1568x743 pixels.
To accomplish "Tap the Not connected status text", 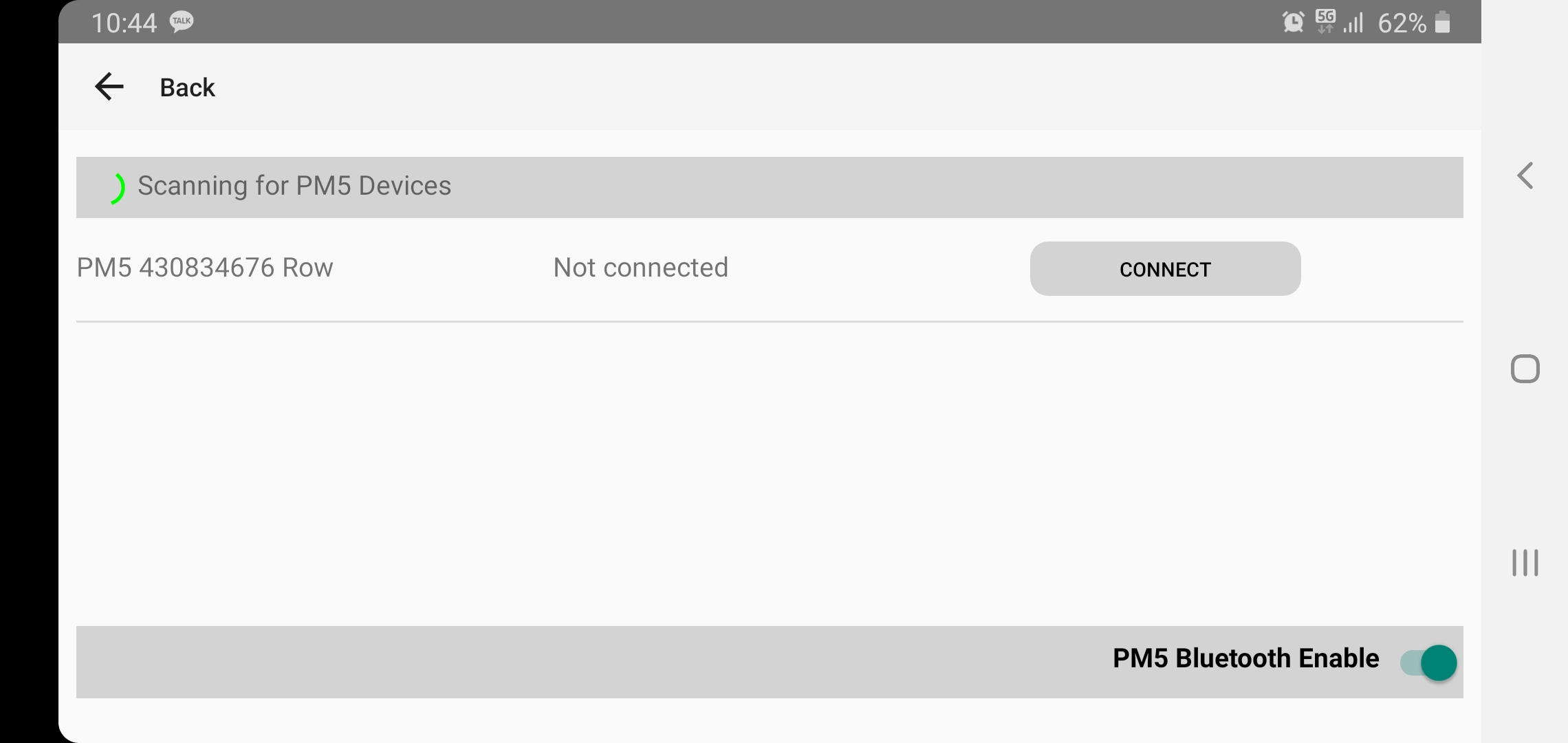I will click(640, 268).
